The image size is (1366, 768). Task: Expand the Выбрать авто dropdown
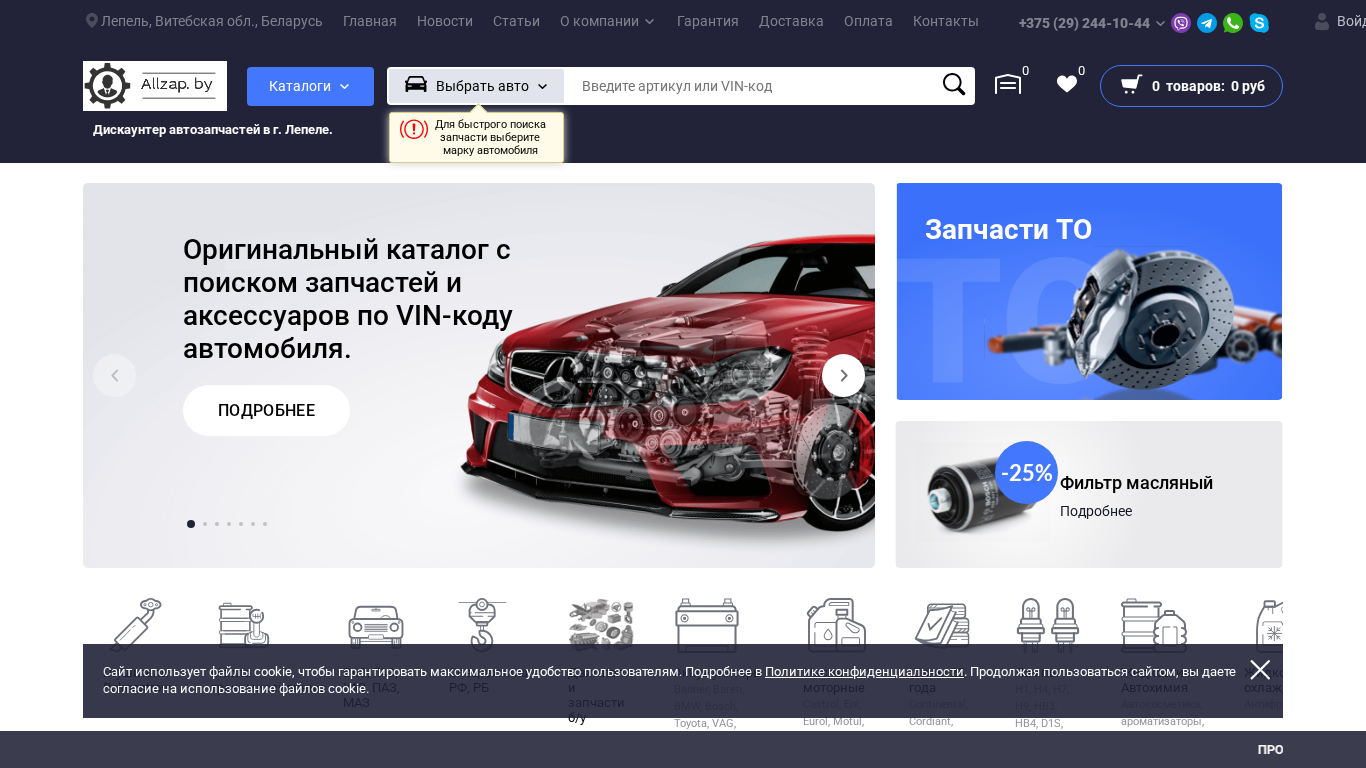pos(476,86)
